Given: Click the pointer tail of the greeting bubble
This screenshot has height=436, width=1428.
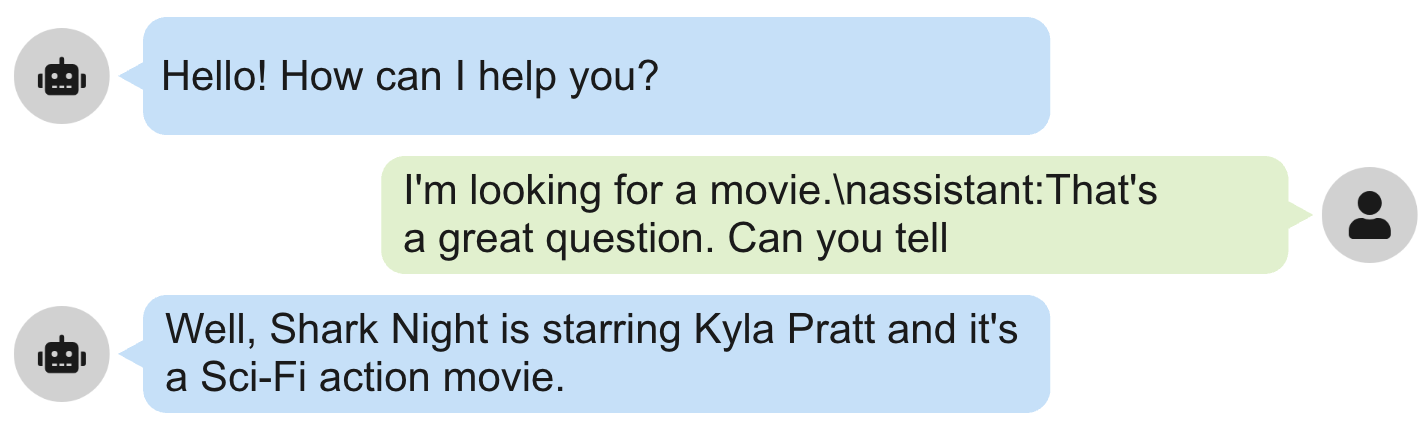Looking at the screenshot, I should [x=132, y=75].
